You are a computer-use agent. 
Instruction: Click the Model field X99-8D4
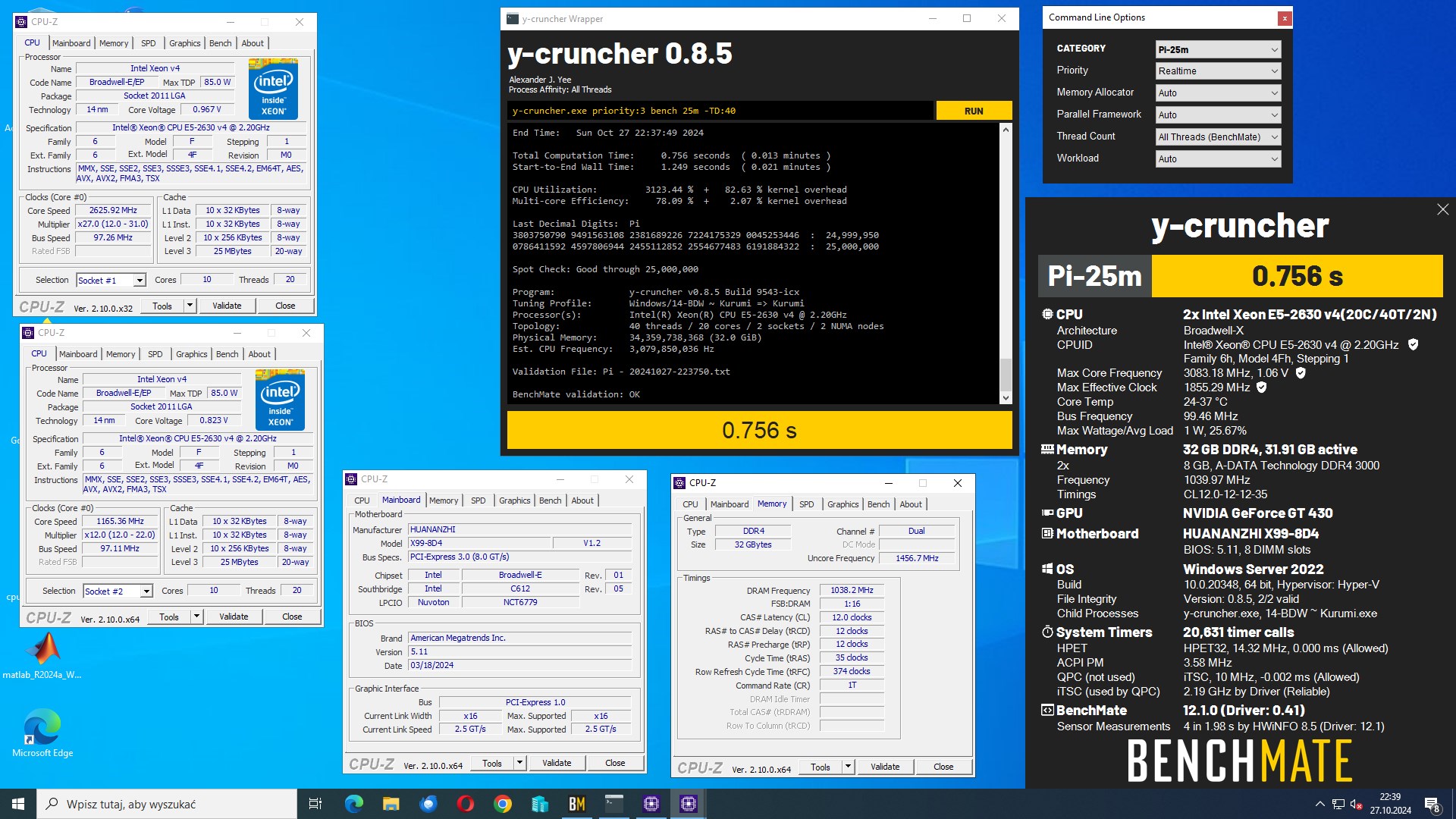478,543
